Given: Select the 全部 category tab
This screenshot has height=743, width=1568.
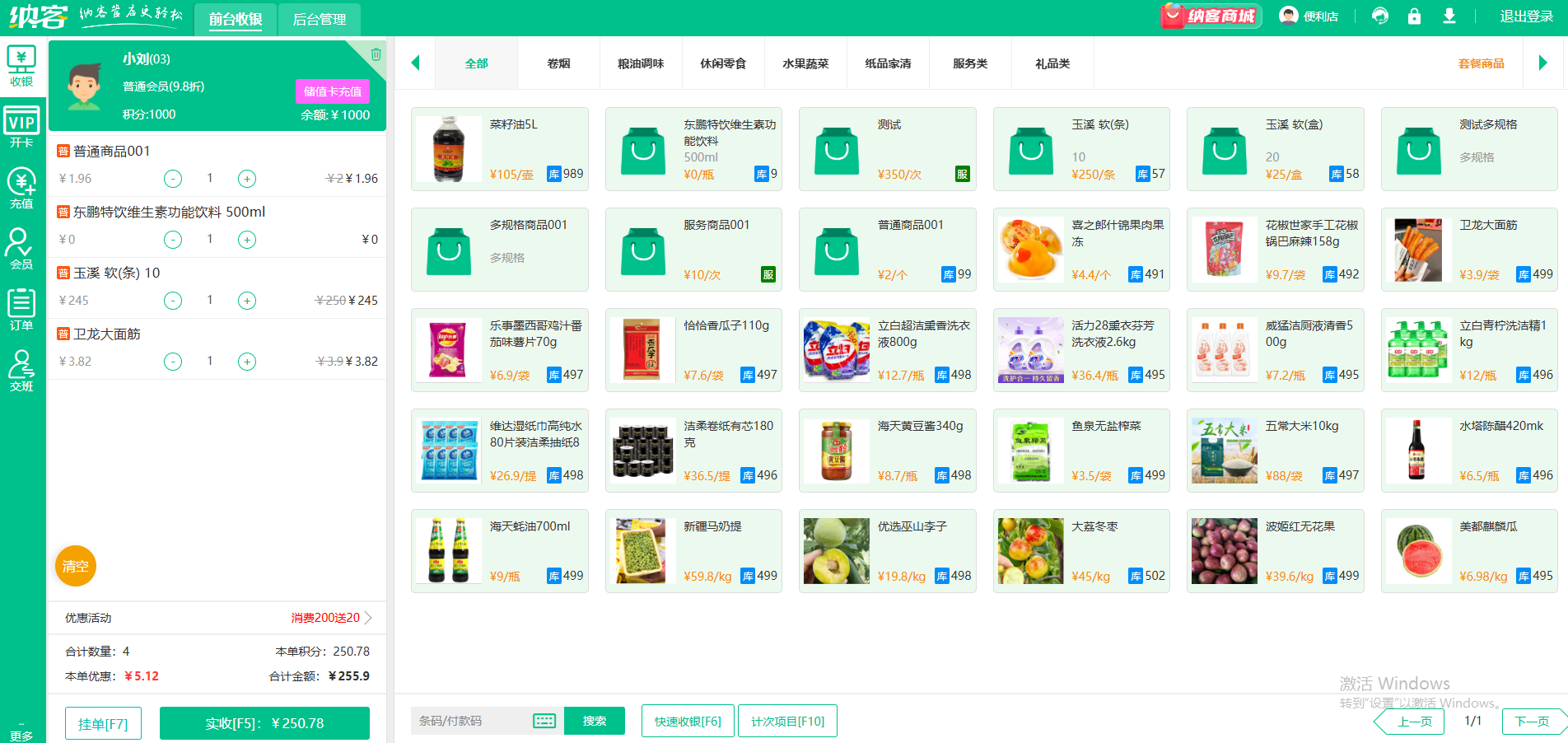Looking at the screenshot, I should (476, 63).
